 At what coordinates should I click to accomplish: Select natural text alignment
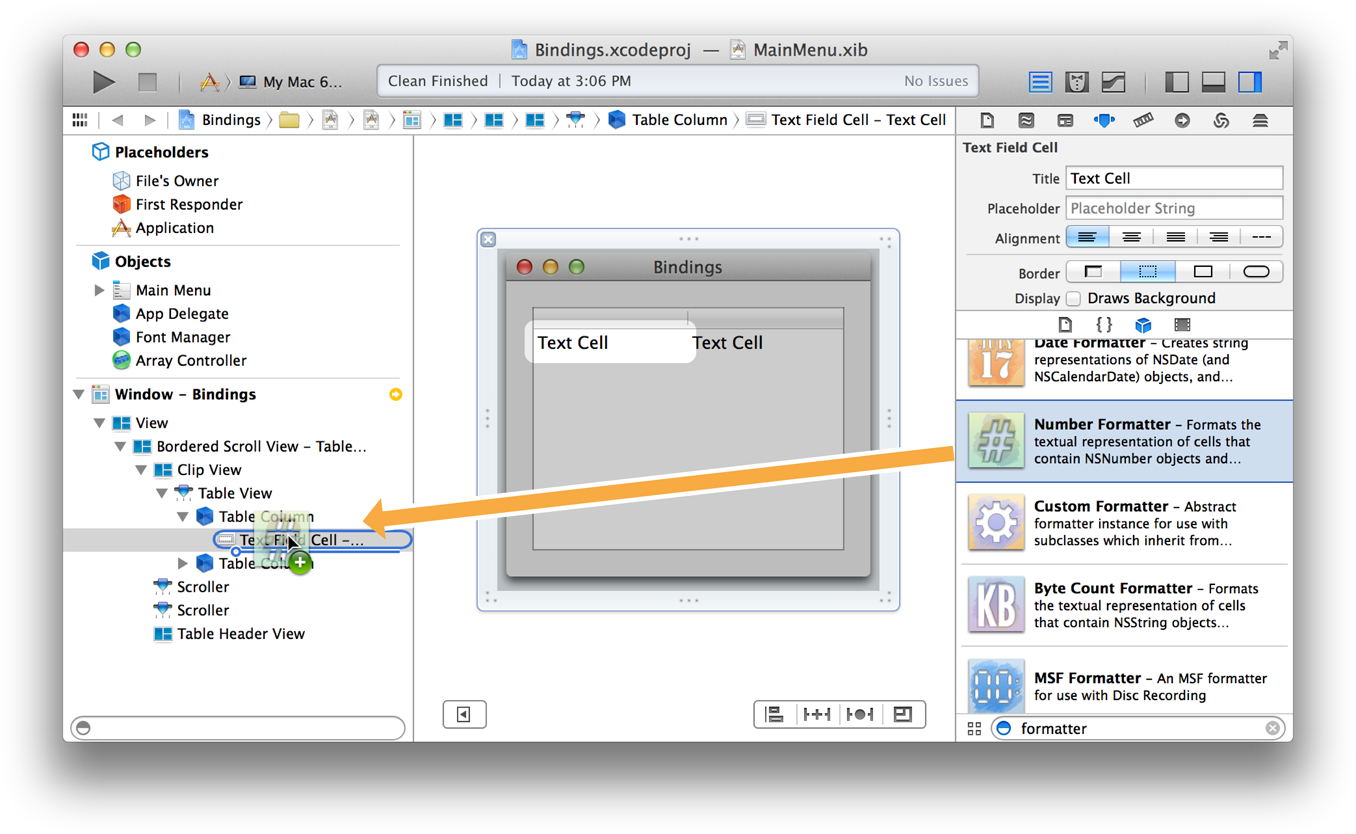[x=1261, y=238]
